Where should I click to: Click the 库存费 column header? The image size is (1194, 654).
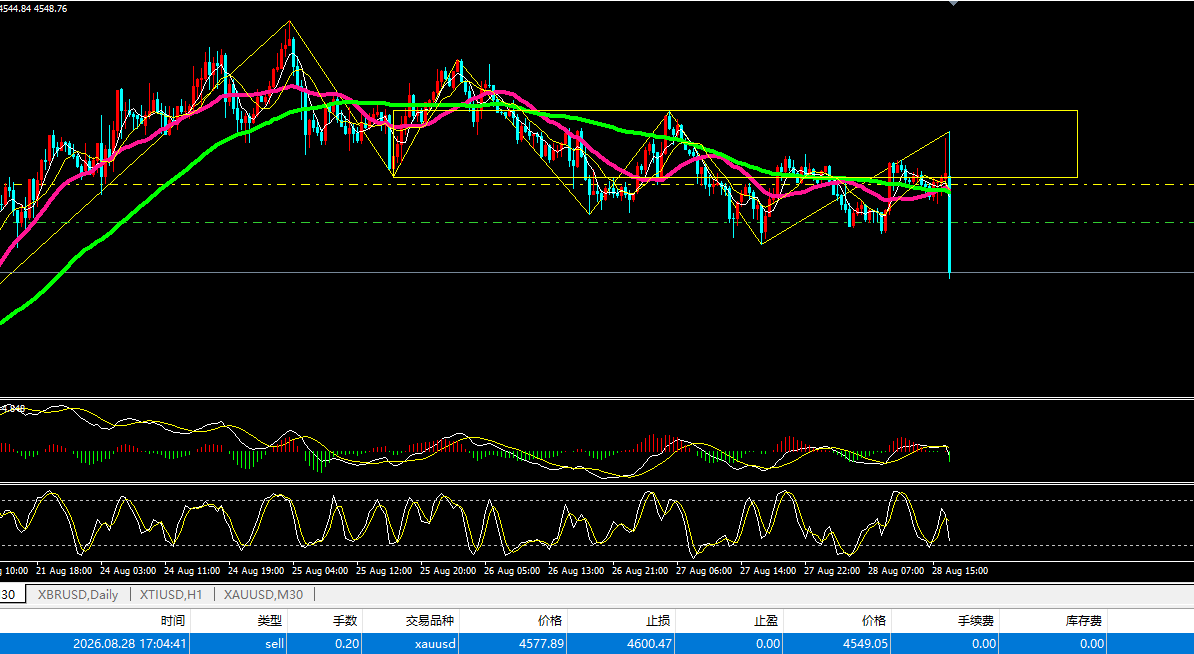point(1083,621)
